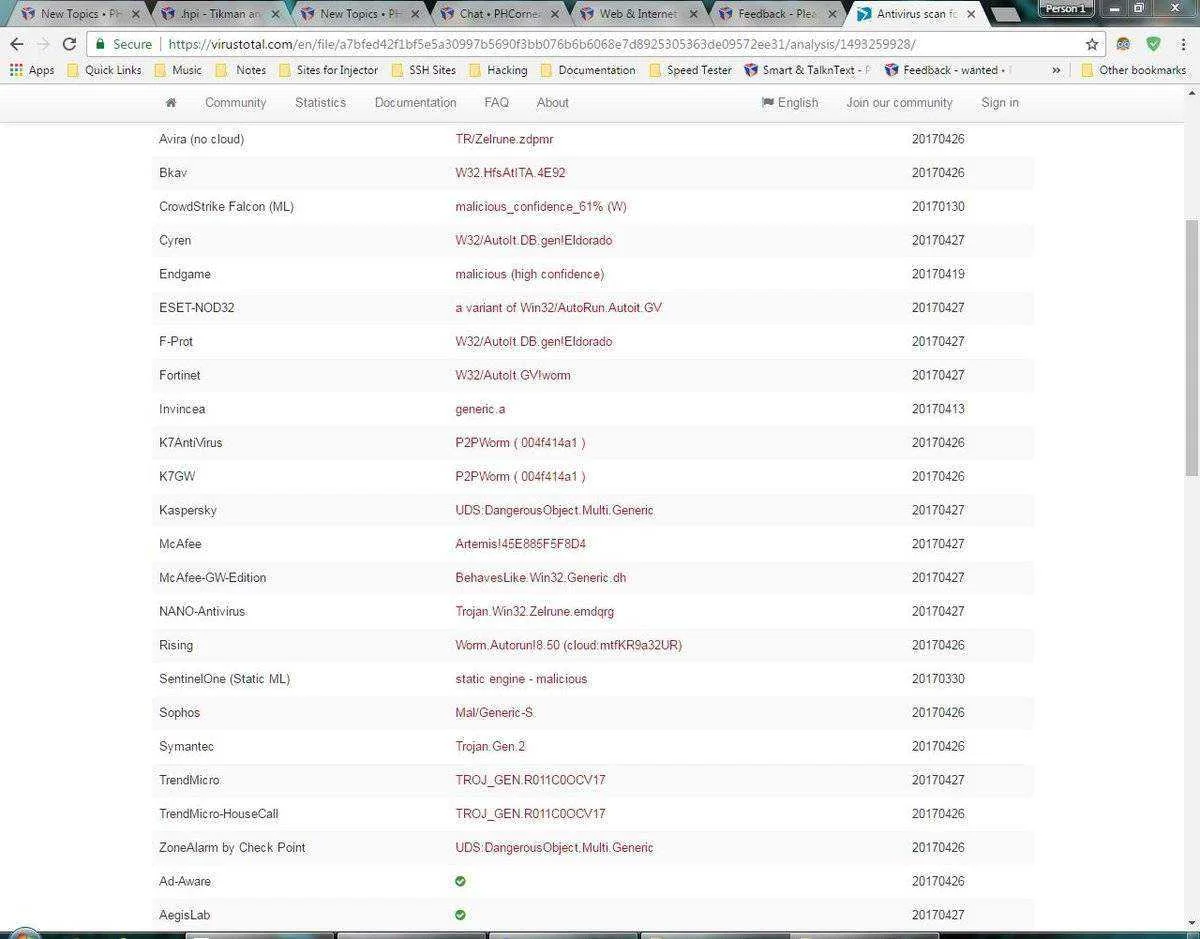1200x939 pixels.
Task: Click the browser Back arrow
Action: click(16, 44)
